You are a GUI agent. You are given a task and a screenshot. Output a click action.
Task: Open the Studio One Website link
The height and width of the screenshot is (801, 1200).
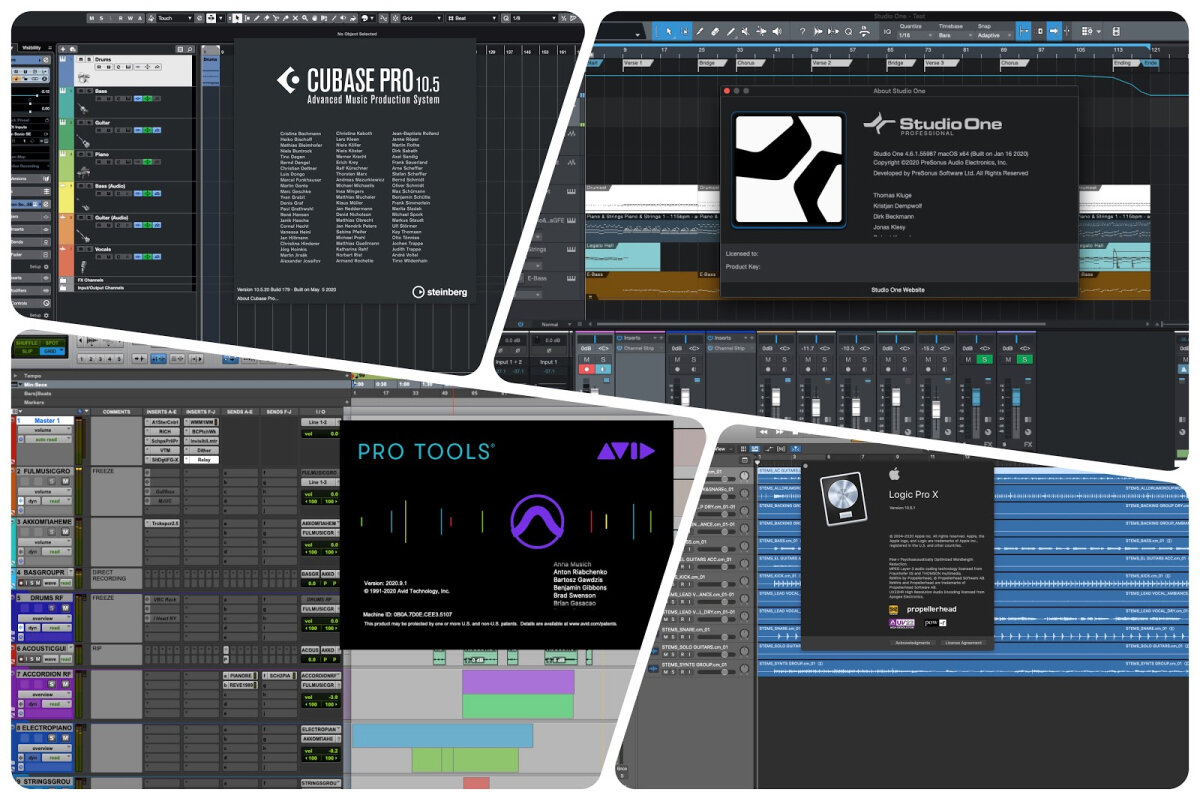click(x=897, y=290)
